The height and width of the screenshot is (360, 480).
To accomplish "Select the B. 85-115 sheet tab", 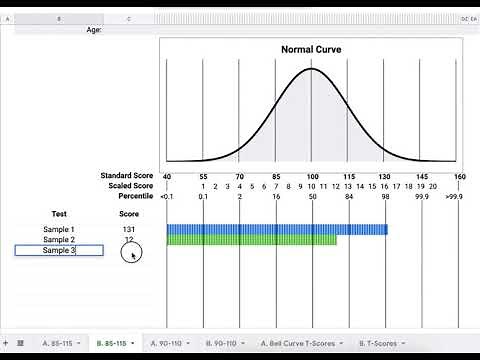I will [111, 343].
